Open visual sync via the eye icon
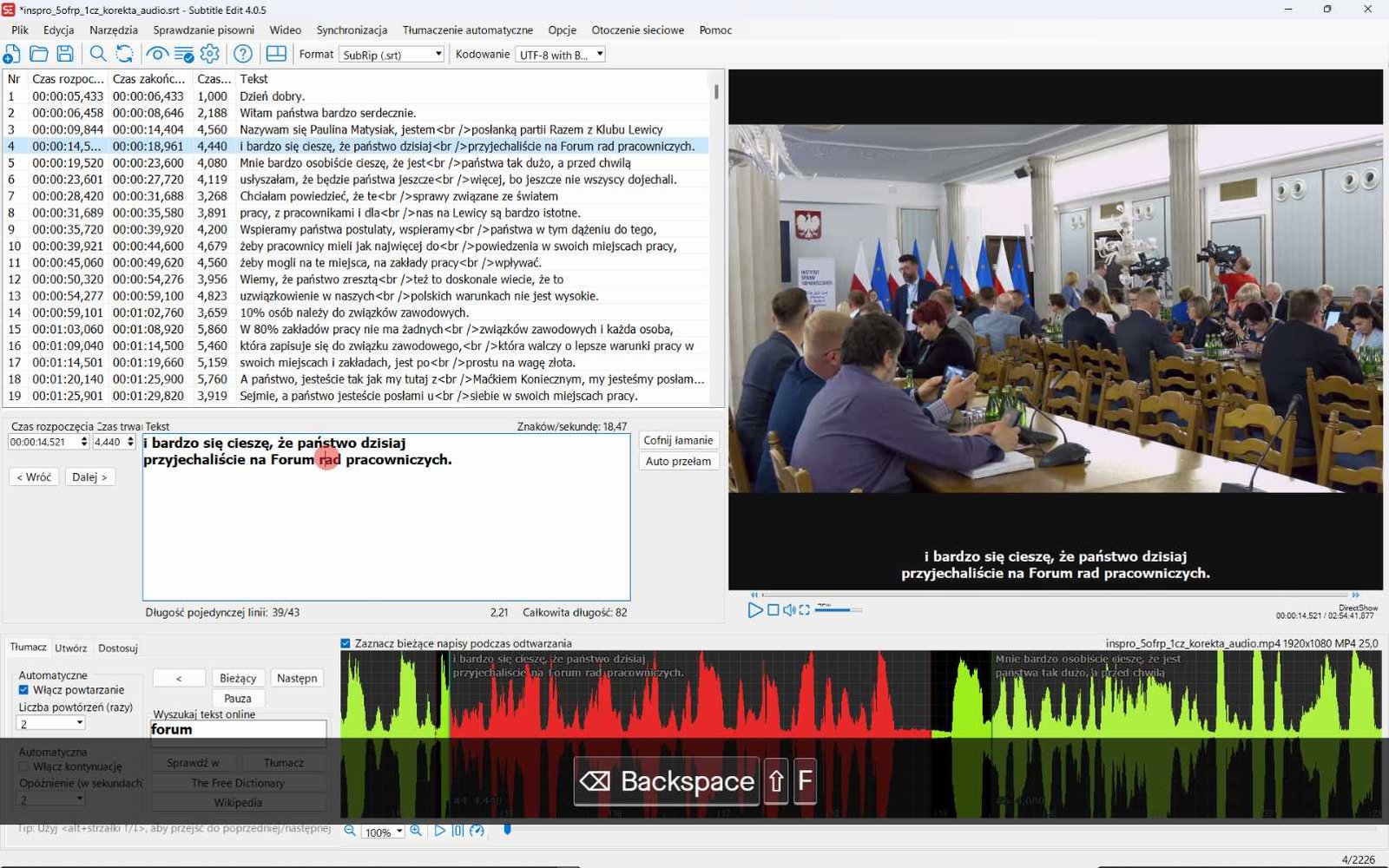Viewport: 1389px width, 868px height. [x=157, y=54]
